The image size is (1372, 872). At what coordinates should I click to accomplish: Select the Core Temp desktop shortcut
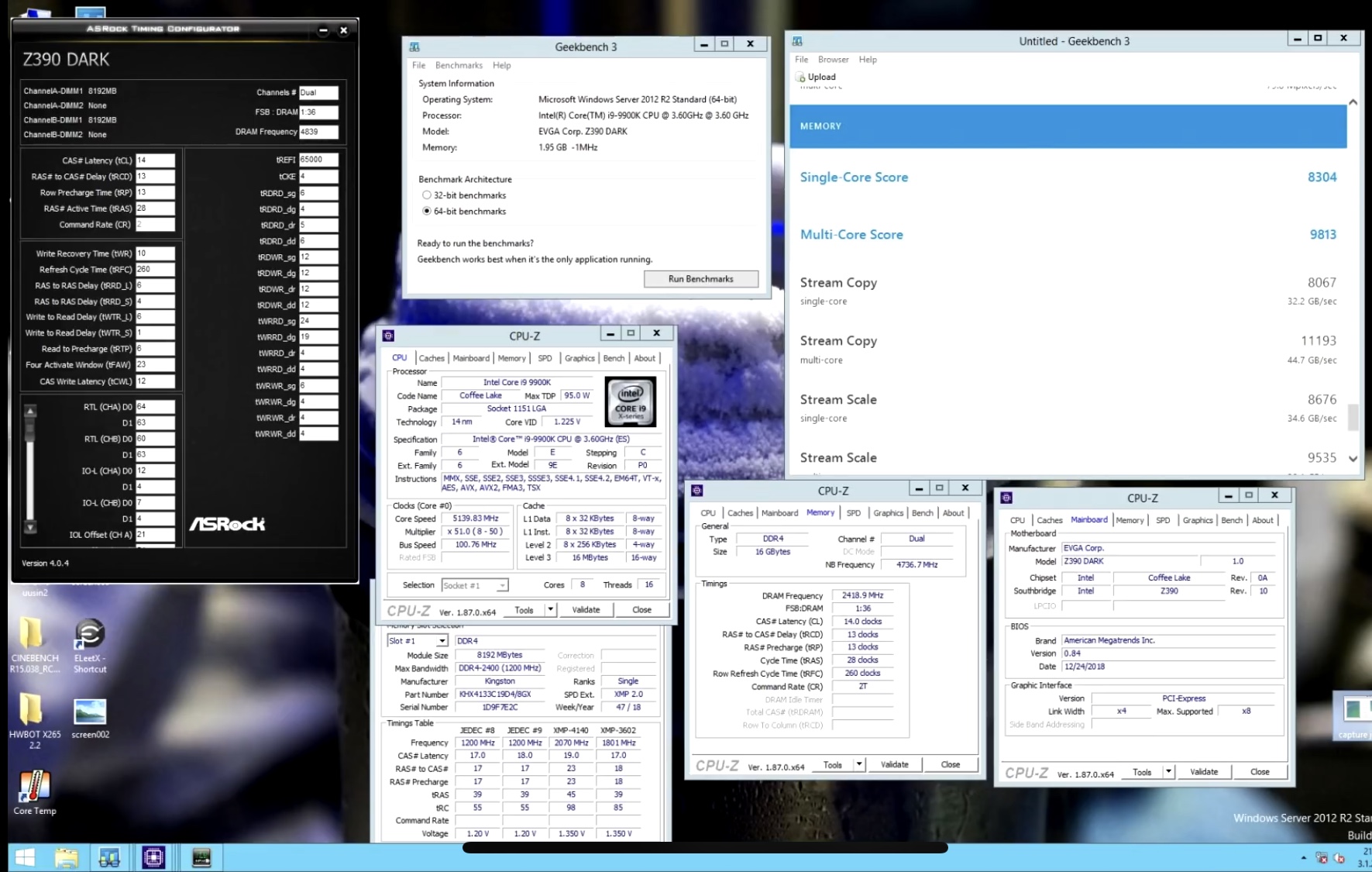[34, 792]
